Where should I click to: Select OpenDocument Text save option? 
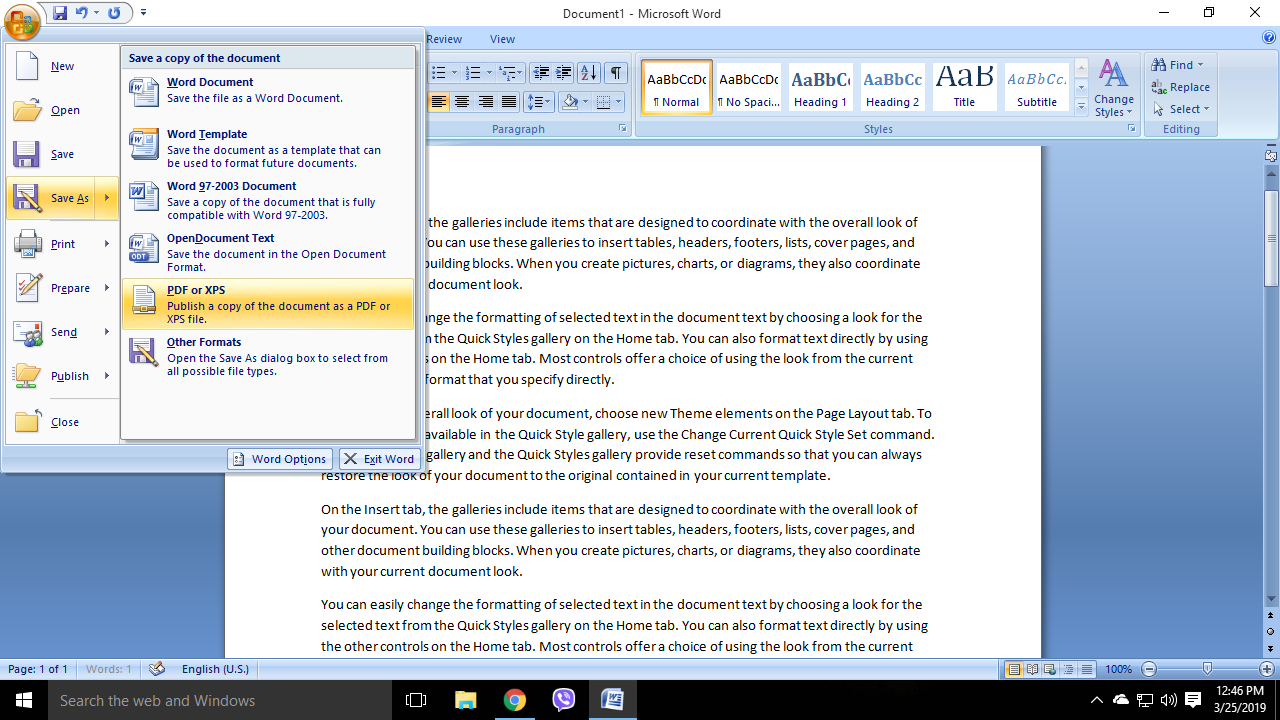pos(268,251)
